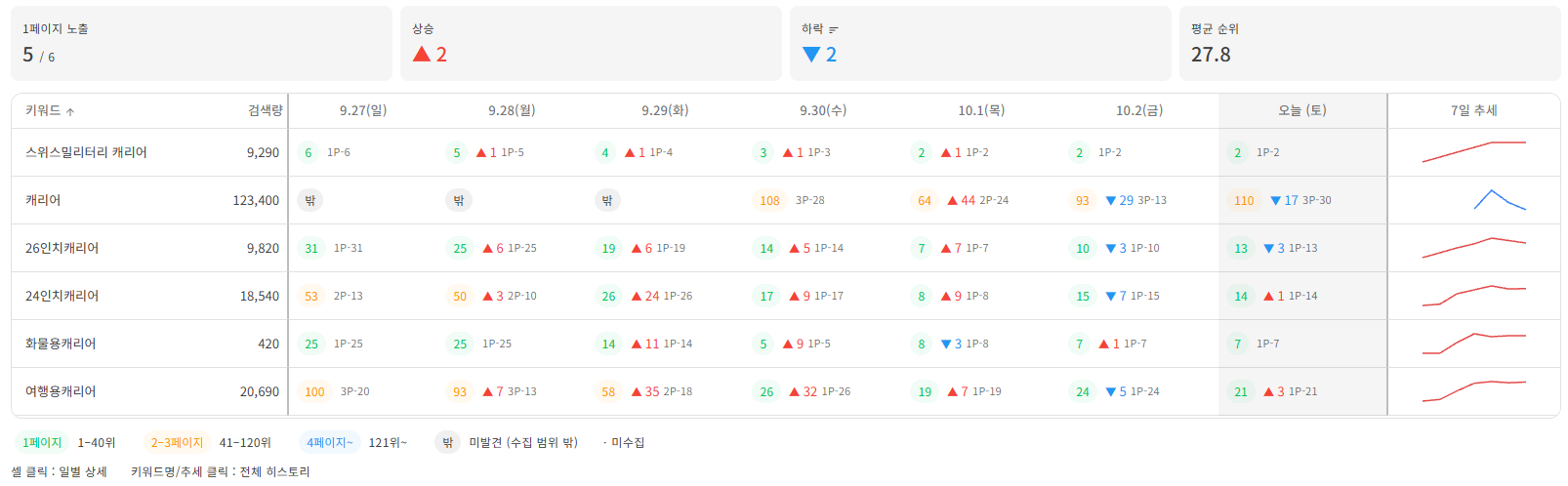The image size is (1568, 486).
Task: Click the 1P-7 position for 26인치캐리어 on 10.1
Action: click(977, 248)
